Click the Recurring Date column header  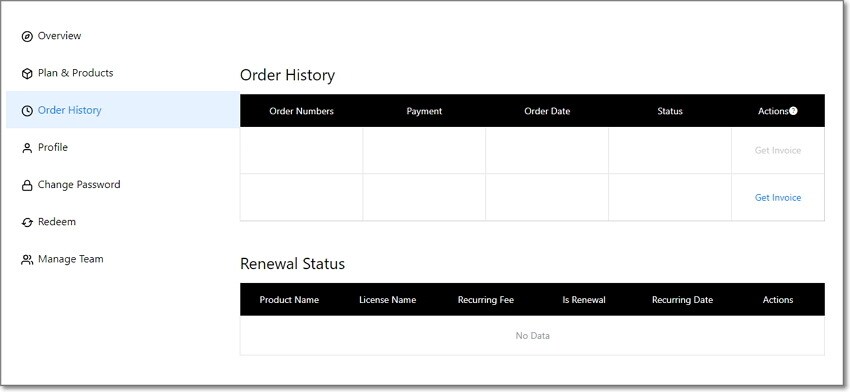click(x=682, y=300)
